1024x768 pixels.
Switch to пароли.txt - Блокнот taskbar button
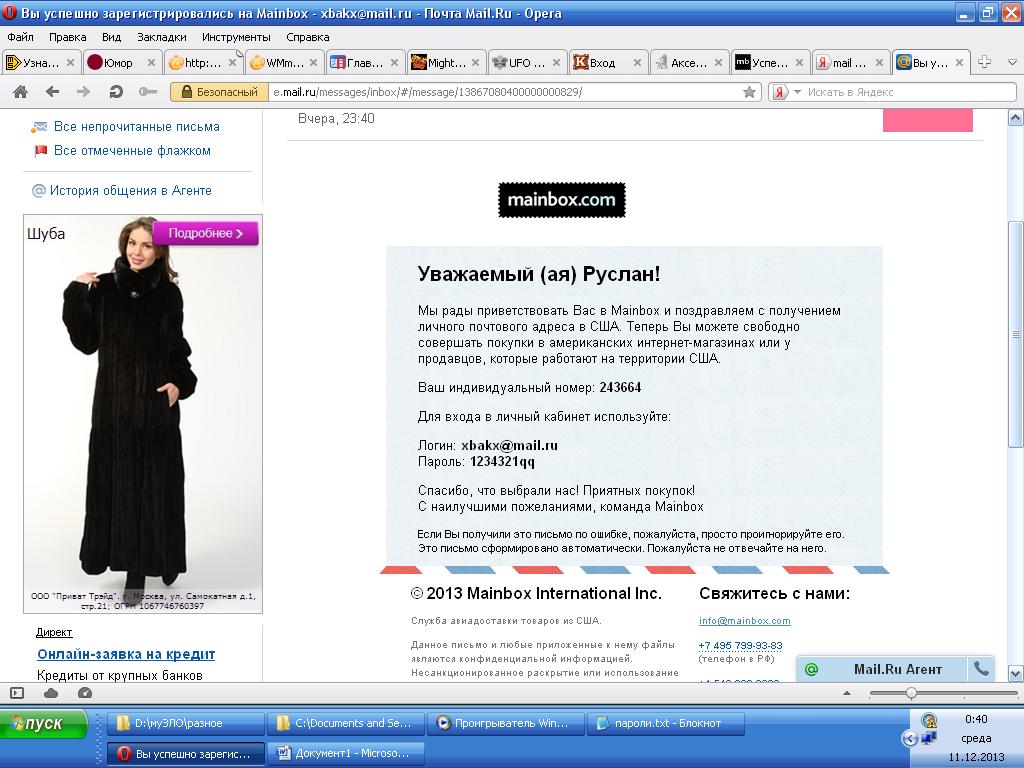pyautogui.click(x=666, y=724)
